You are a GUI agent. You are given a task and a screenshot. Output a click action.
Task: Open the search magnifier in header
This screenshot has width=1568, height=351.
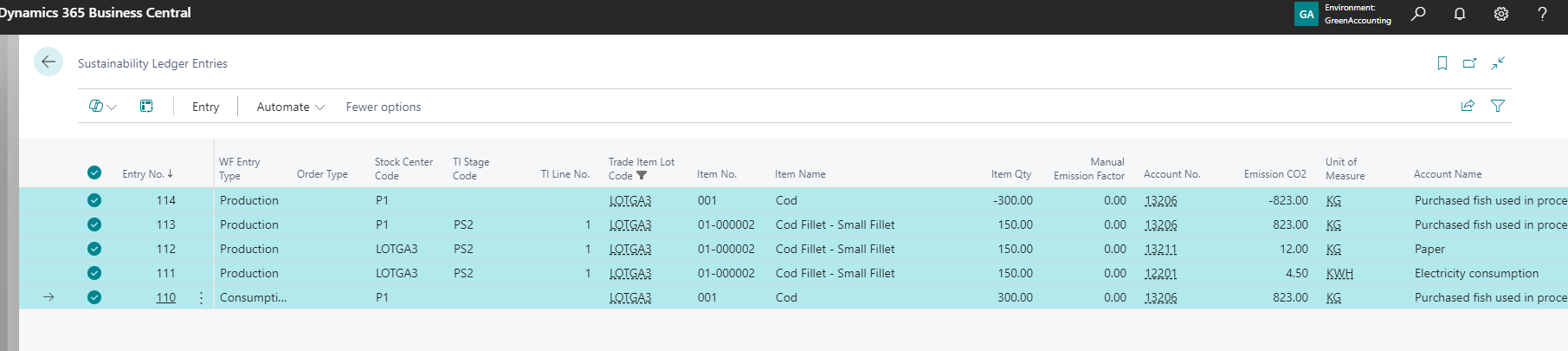[1418, 14]
